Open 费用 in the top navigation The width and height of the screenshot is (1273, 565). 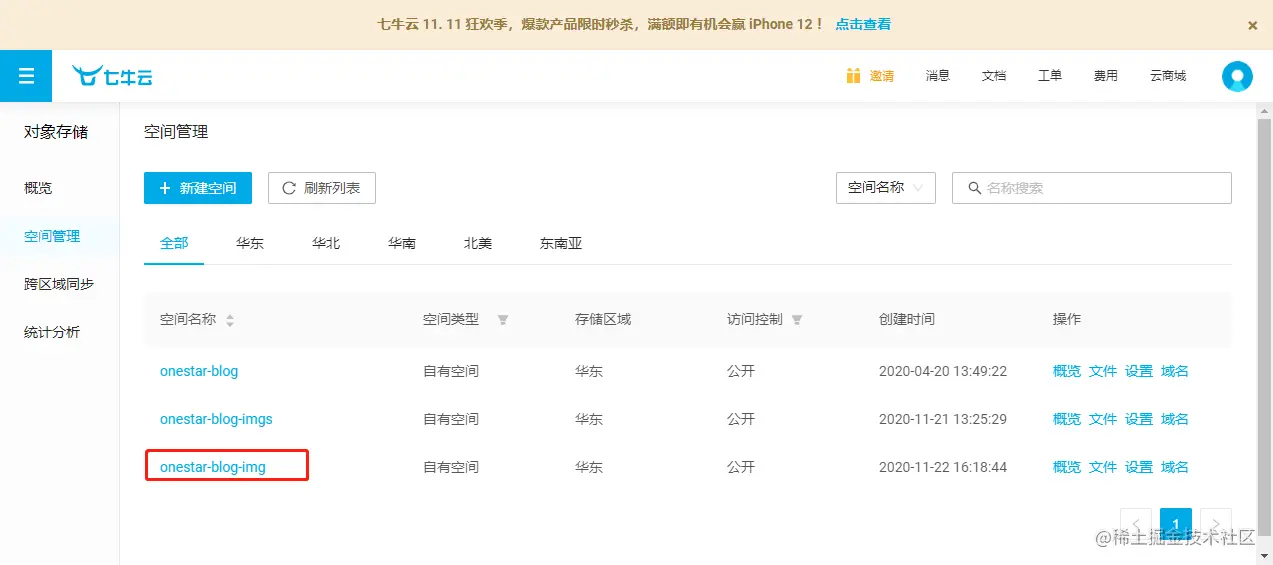pyautogui.click(x=1106, y=76)
